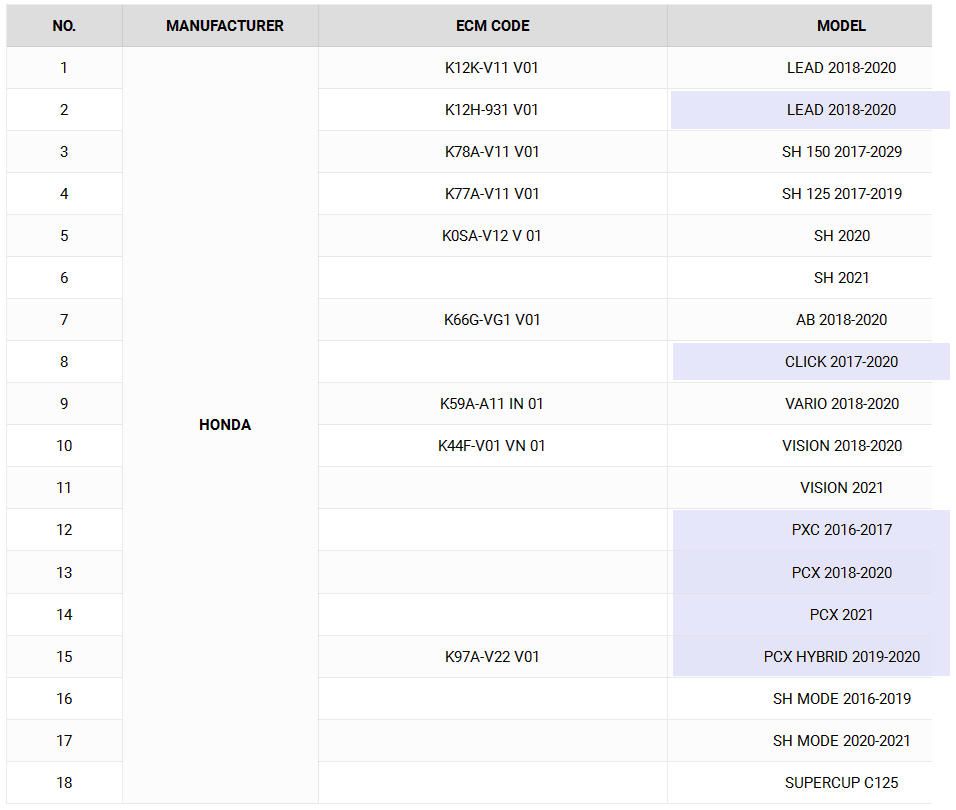
Task: Click the MODEL column header
Action: tap(841, 26)
